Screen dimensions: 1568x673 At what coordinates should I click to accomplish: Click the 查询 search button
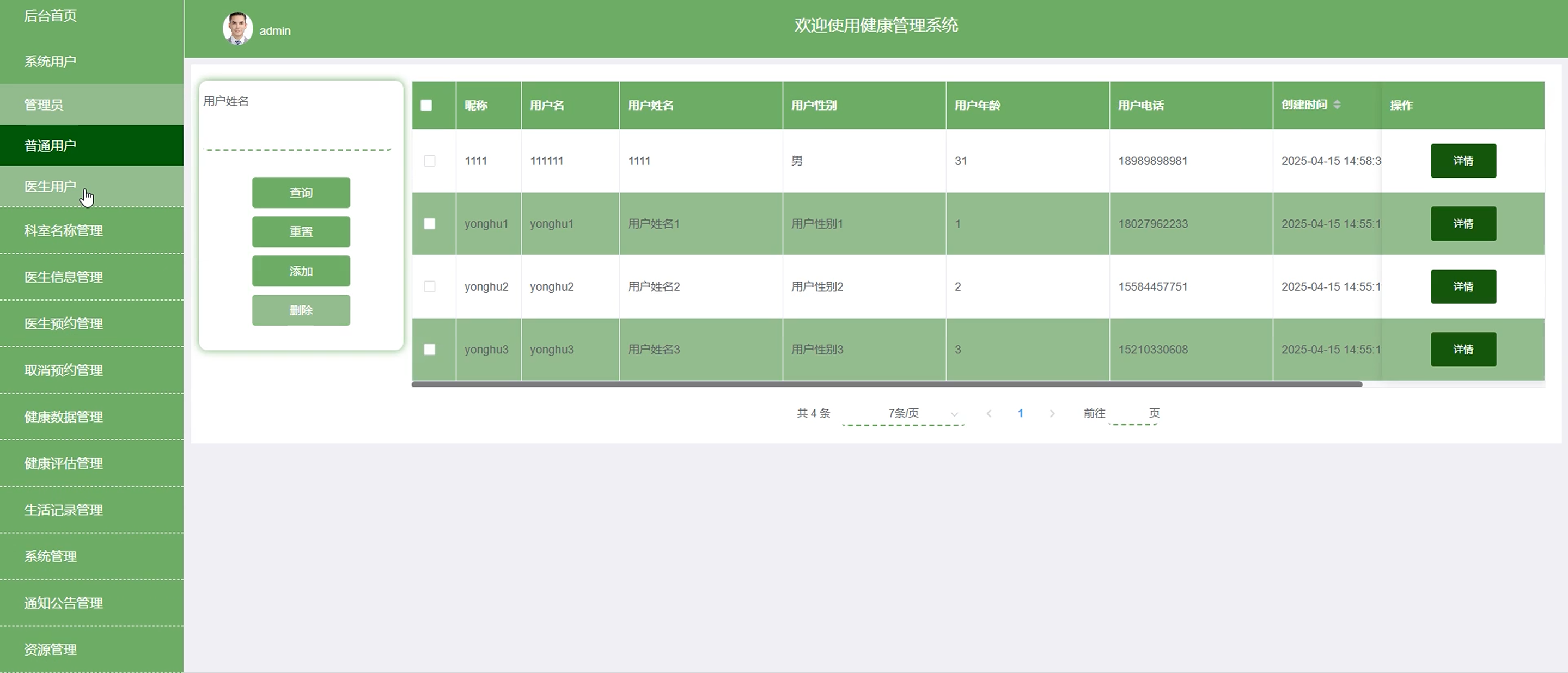coord(301,192)
